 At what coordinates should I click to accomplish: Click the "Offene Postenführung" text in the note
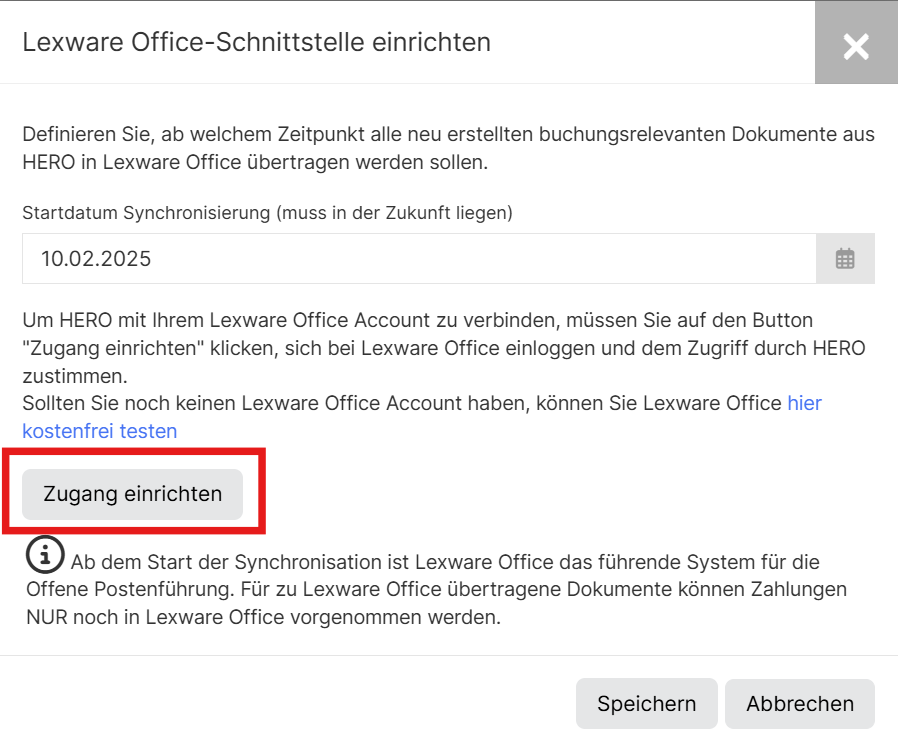click(x=130, y=589)
